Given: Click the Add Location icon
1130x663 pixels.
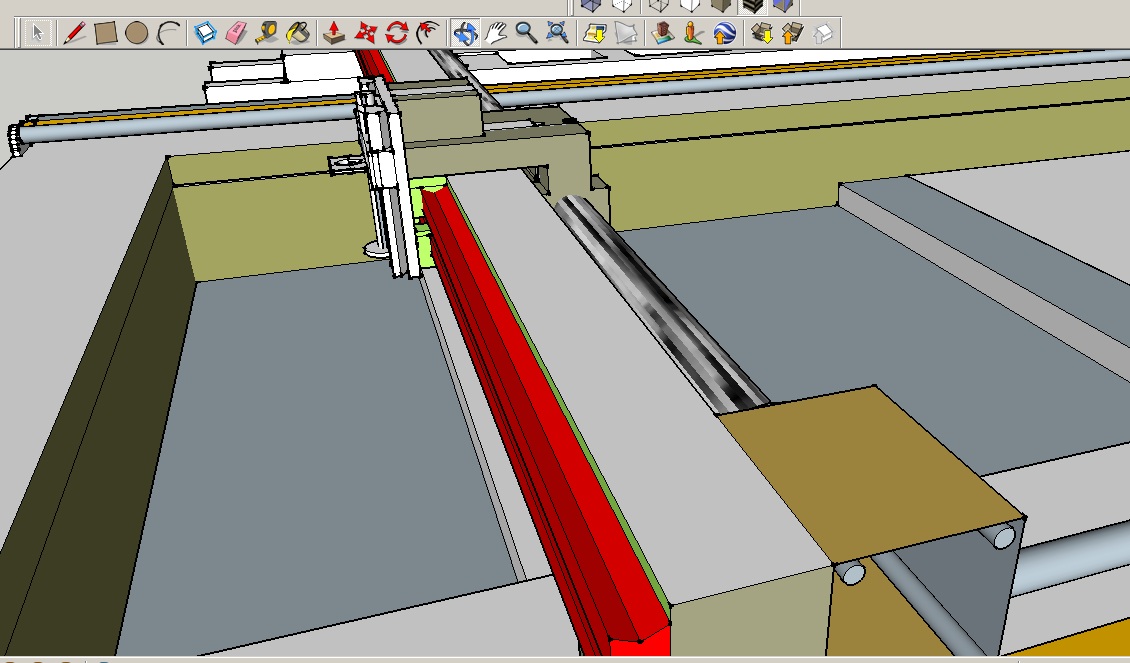Looking at the screenshot, I should (x=595, y=32).
